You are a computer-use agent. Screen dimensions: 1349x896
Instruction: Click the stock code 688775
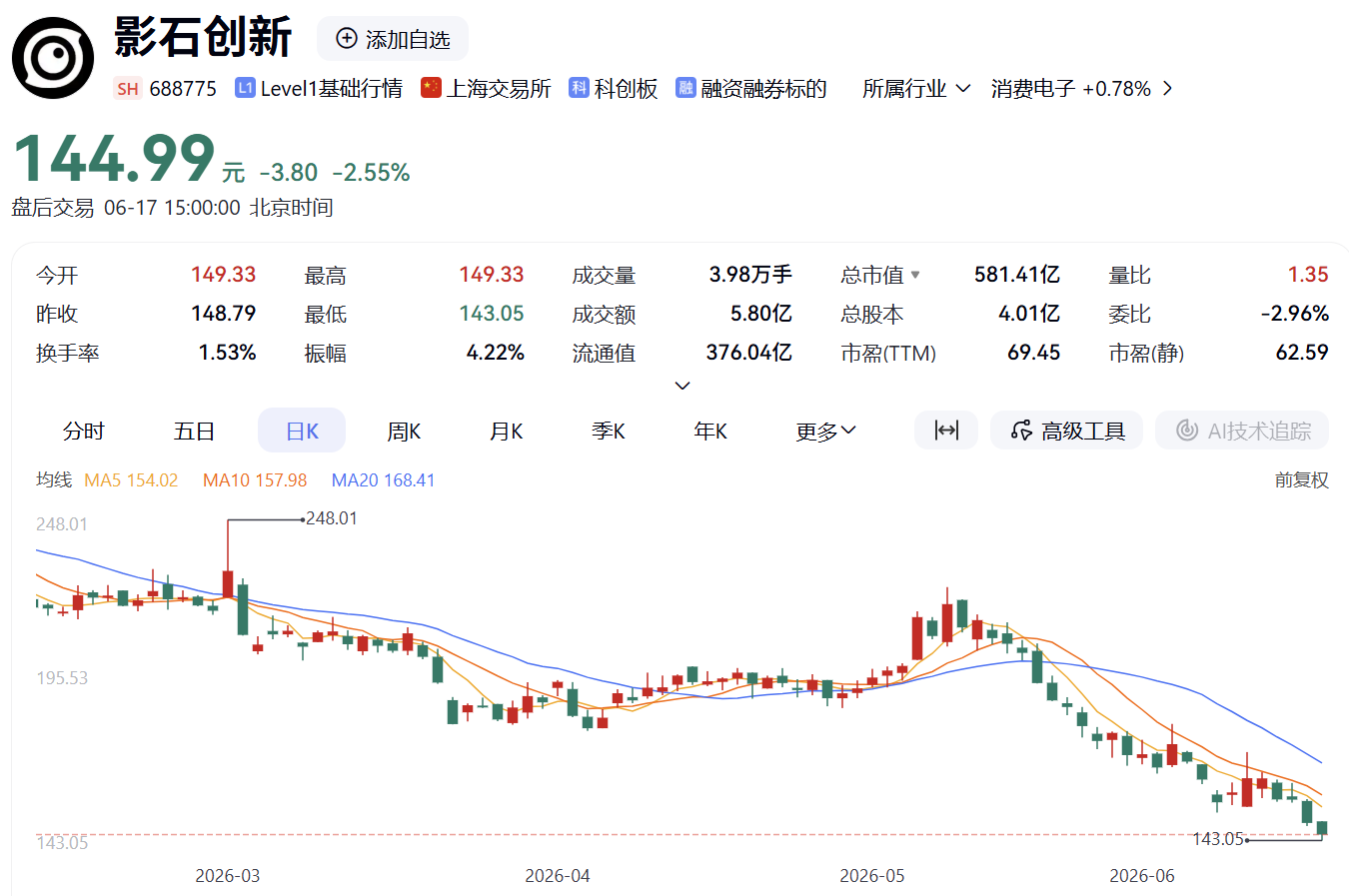tap(183, 89)
